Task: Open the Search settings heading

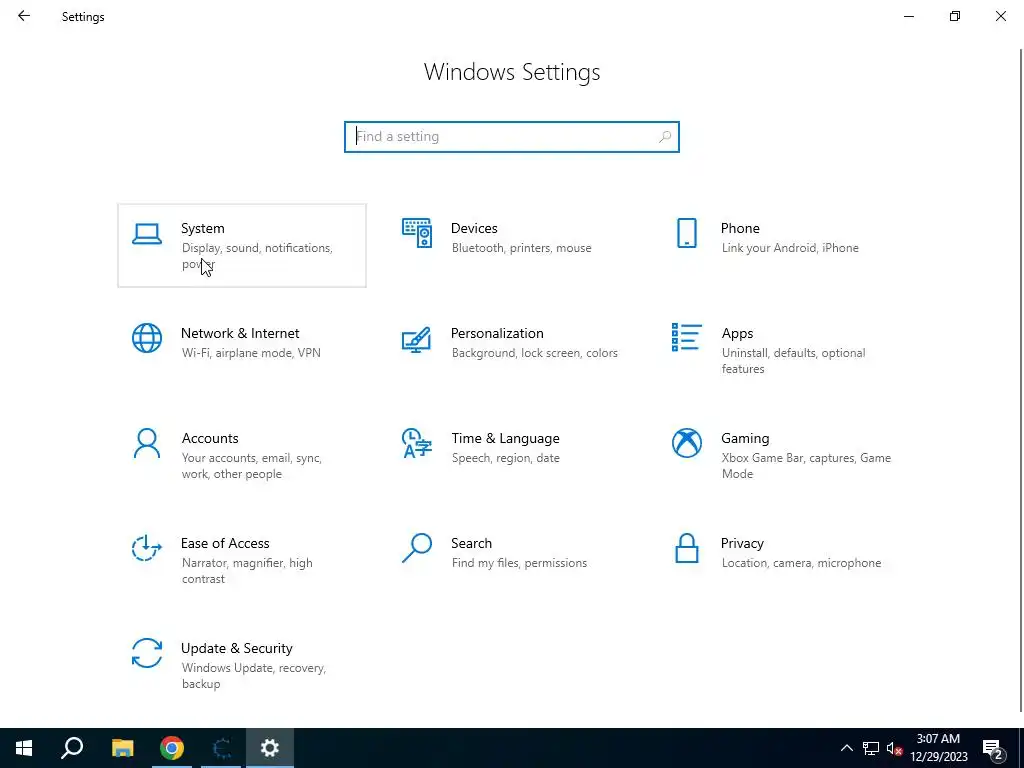Action: (x=471, y=543)
